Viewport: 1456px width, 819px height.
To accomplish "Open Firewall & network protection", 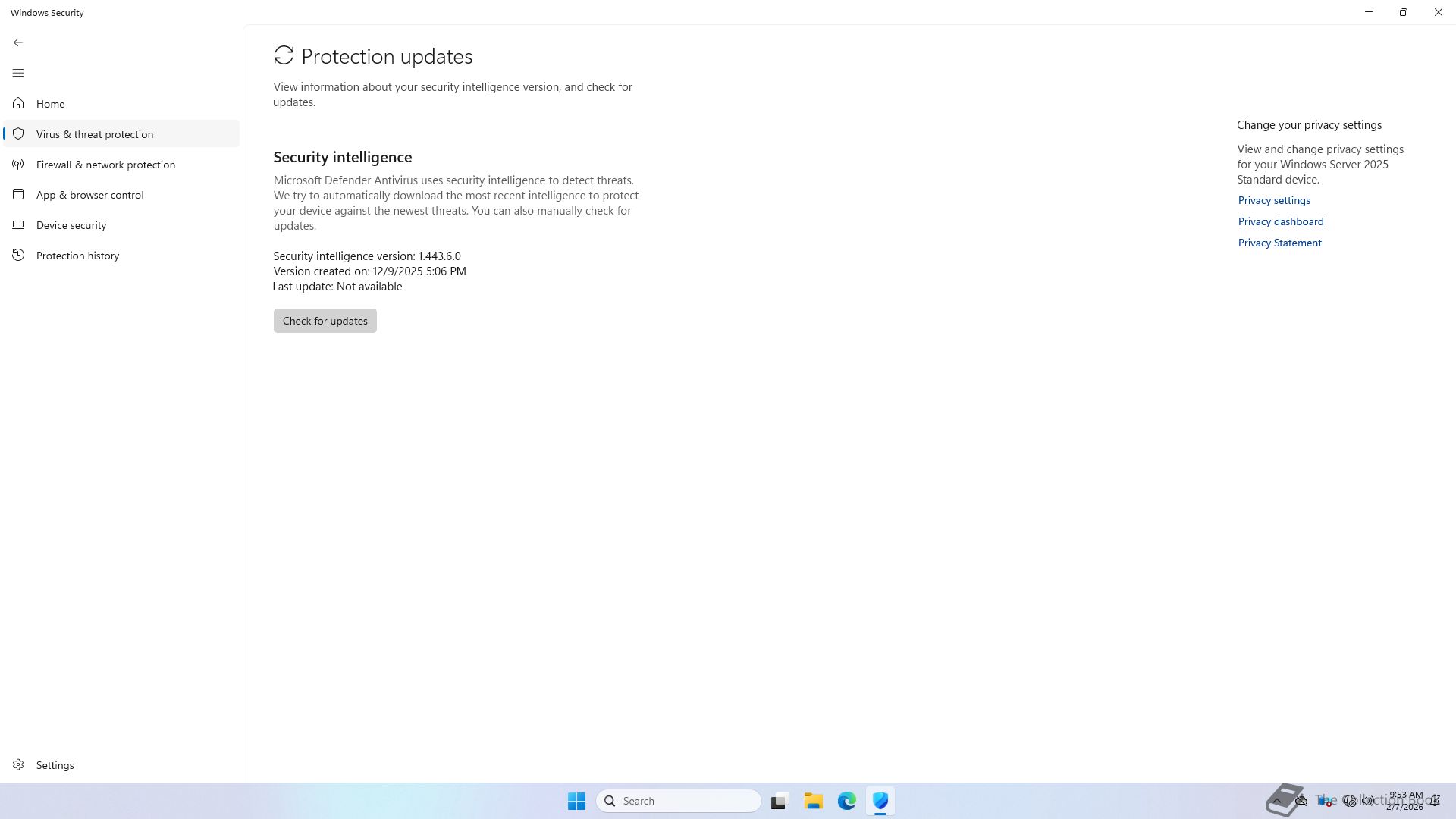I will tap(105, 165).
